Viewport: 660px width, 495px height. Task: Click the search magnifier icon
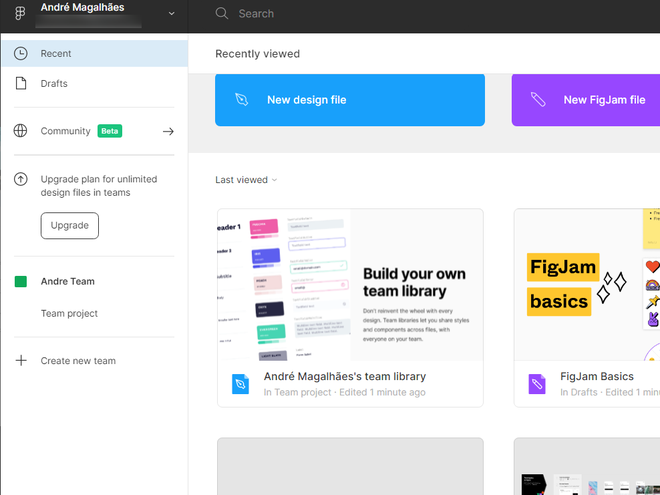click(222, 13)
